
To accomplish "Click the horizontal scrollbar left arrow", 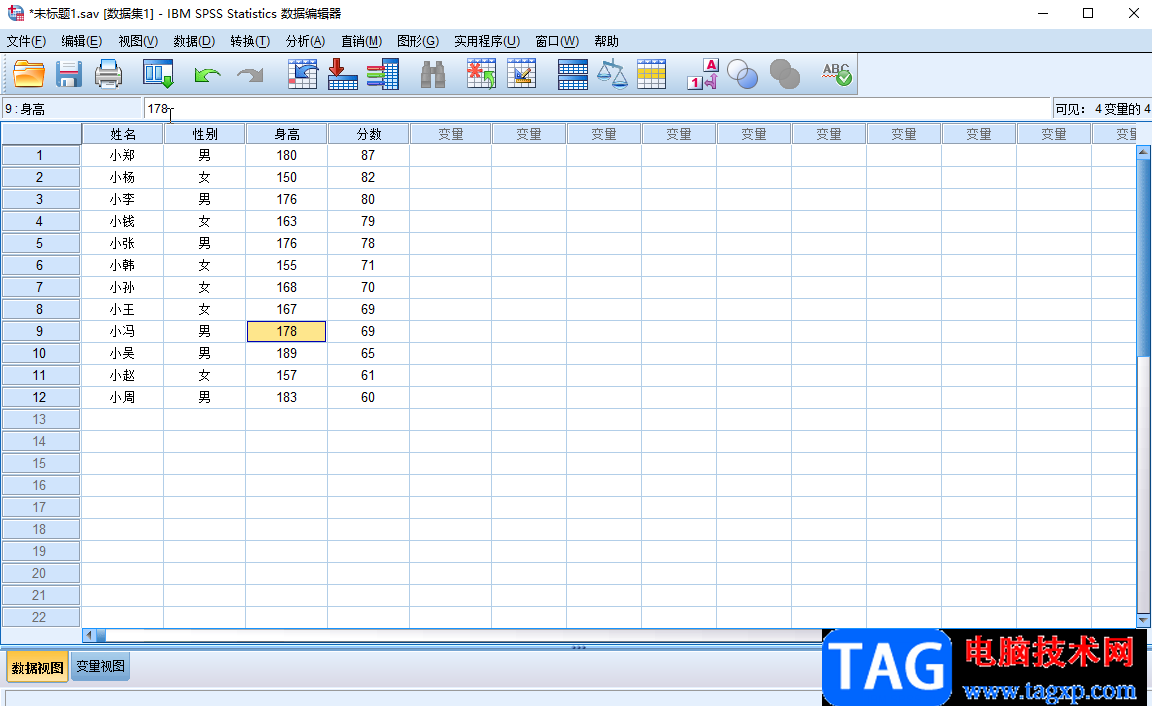I will (89, 635).
